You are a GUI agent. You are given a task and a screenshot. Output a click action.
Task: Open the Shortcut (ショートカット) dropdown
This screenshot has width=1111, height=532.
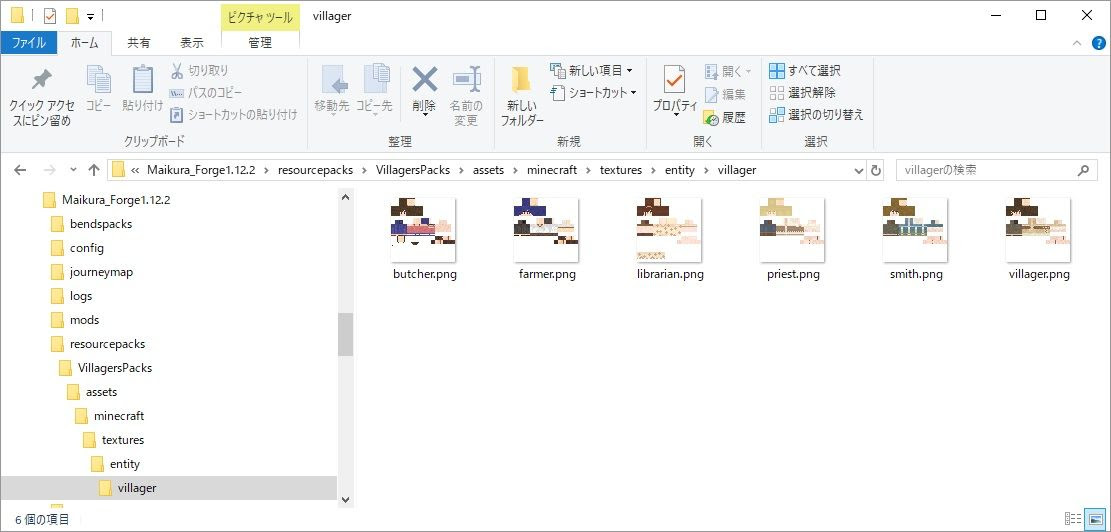(x=594, y=92)
